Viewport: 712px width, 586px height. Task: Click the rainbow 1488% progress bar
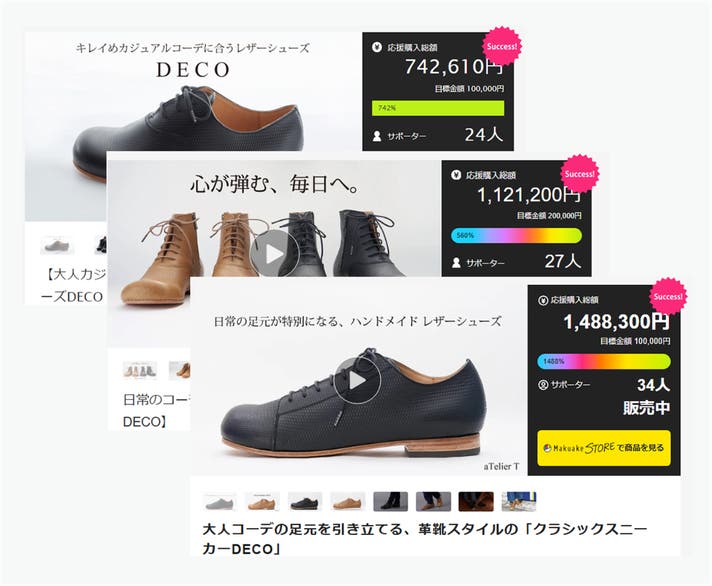click(604, 361)
